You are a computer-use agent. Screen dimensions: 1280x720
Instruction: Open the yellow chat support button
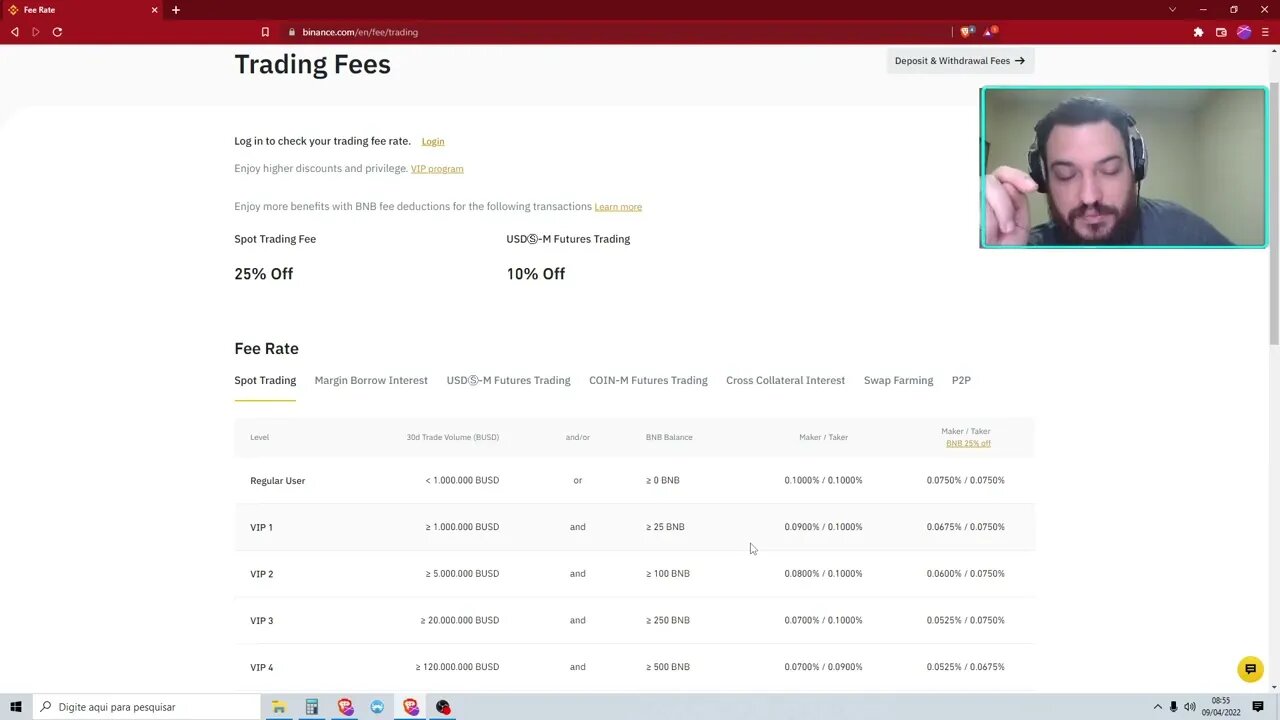(1250, 670)
